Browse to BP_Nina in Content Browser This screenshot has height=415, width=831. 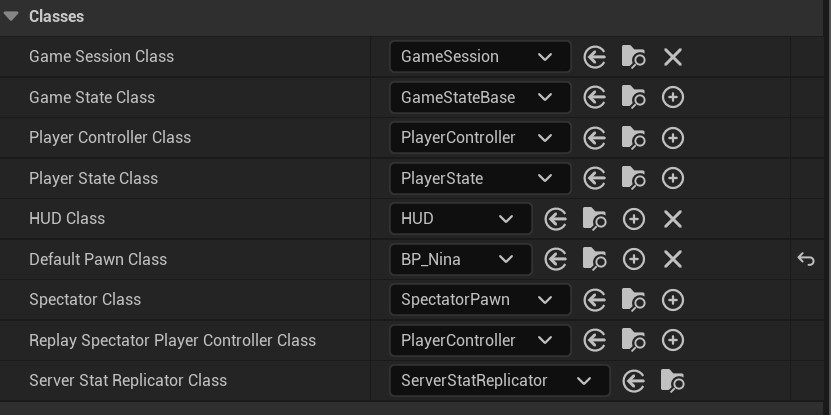[x=594, y=259]
